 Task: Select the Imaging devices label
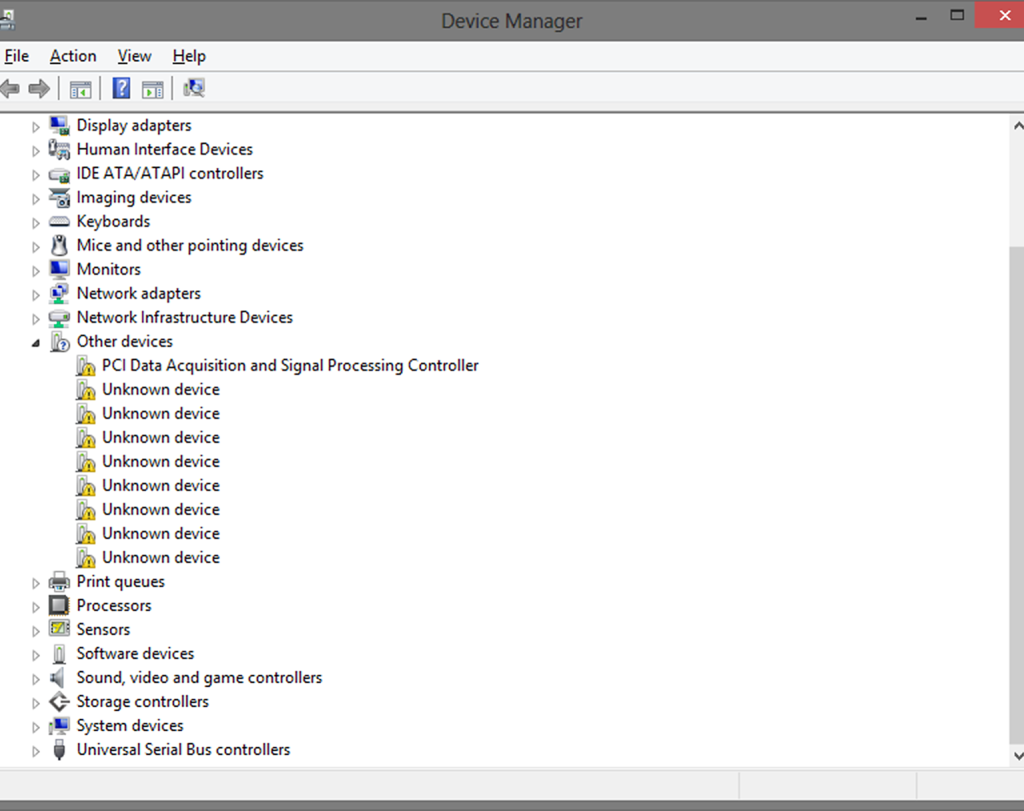[x=134, y=197]
